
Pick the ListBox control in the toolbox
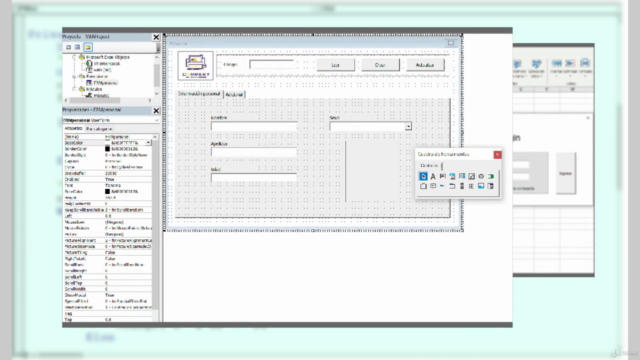point(462,176)
